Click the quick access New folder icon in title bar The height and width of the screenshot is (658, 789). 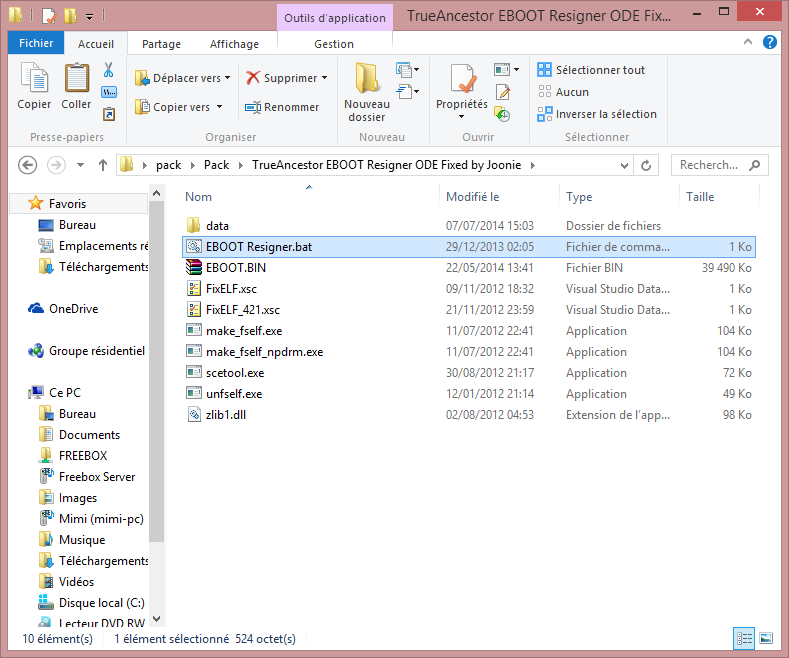70,16
